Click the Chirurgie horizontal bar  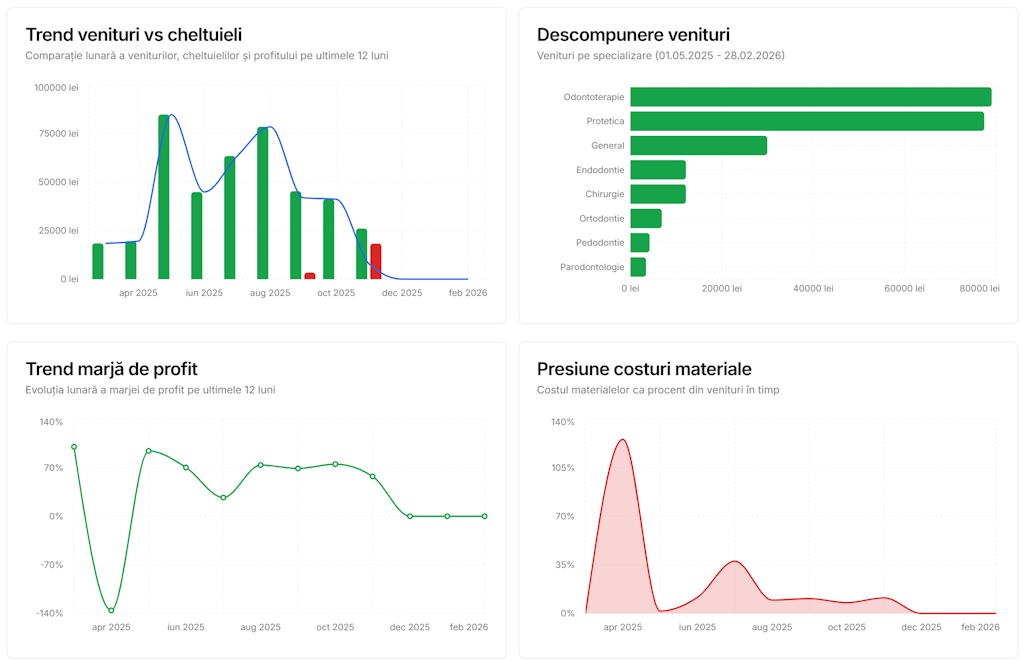pyautogui.click(x=657, y=194)
